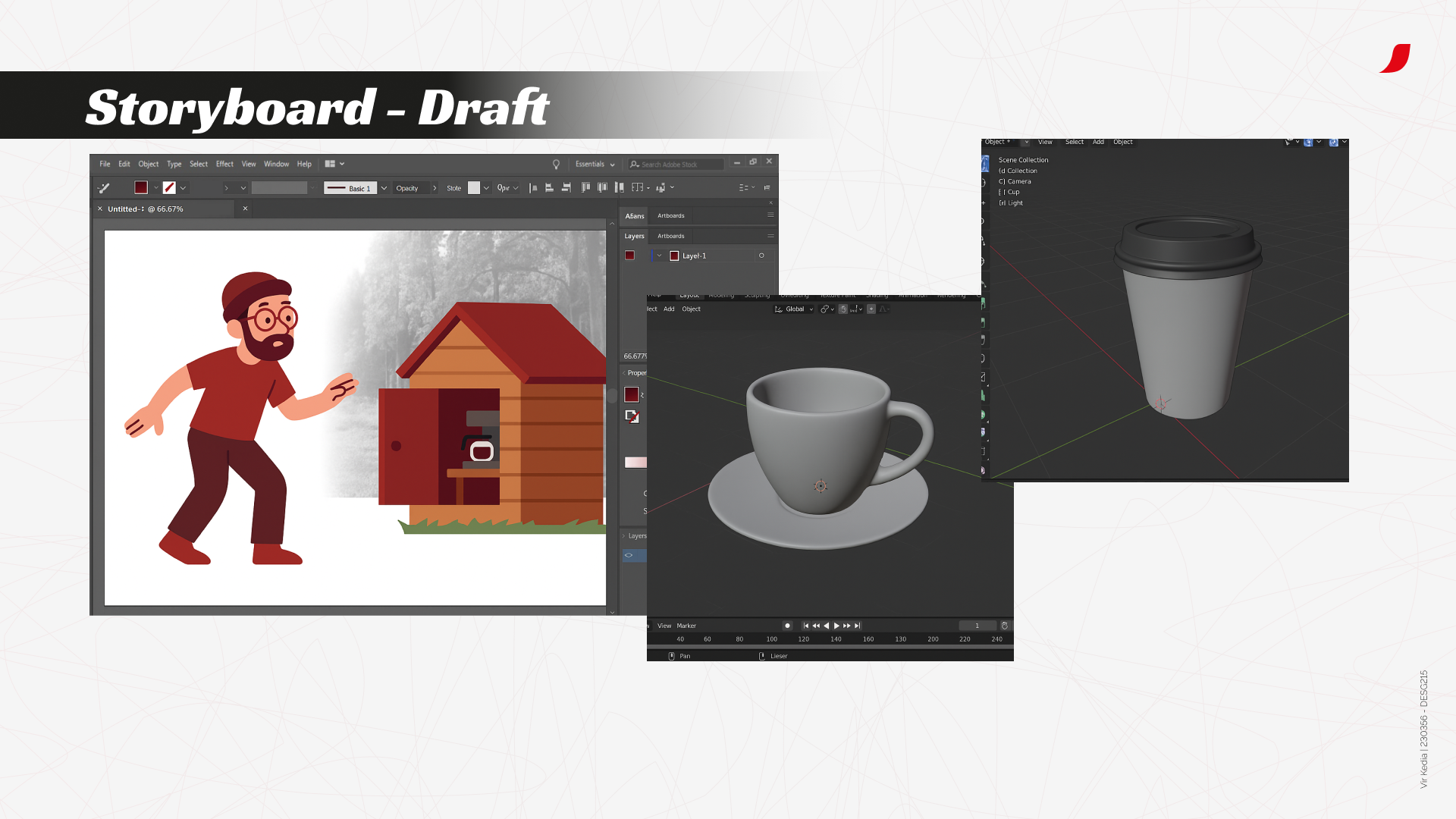Toggle proportional editing in Blender header
Viewport: 1456px width, 819px height.
pos(871,309)
